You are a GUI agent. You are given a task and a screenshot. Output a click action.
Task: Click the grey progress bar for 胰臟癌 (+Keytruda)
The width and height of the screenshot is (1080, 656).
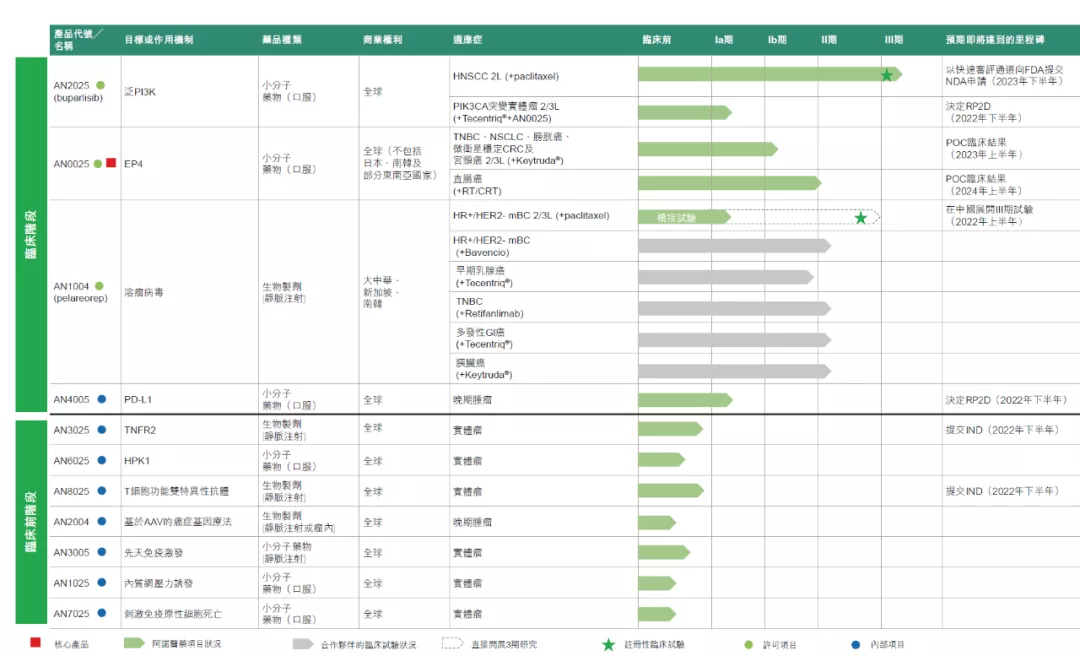click(735, 371)
